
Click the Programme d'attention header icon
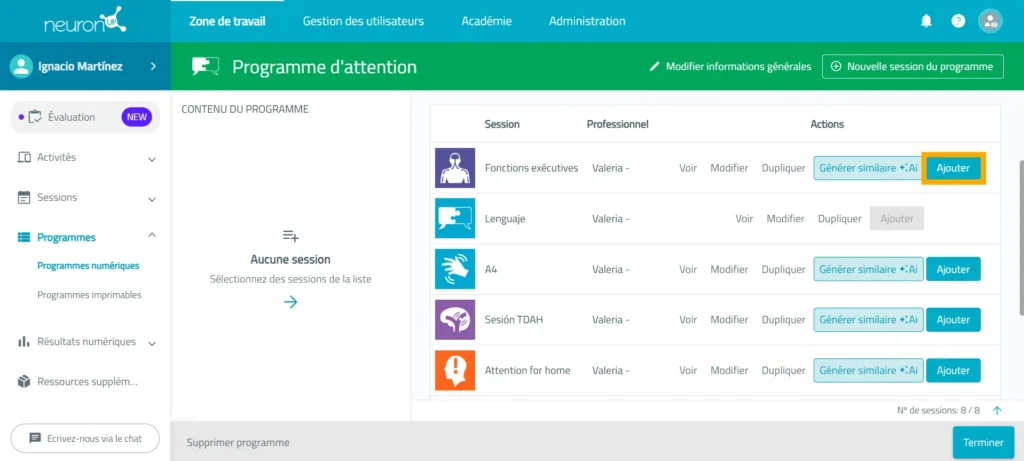205,67
